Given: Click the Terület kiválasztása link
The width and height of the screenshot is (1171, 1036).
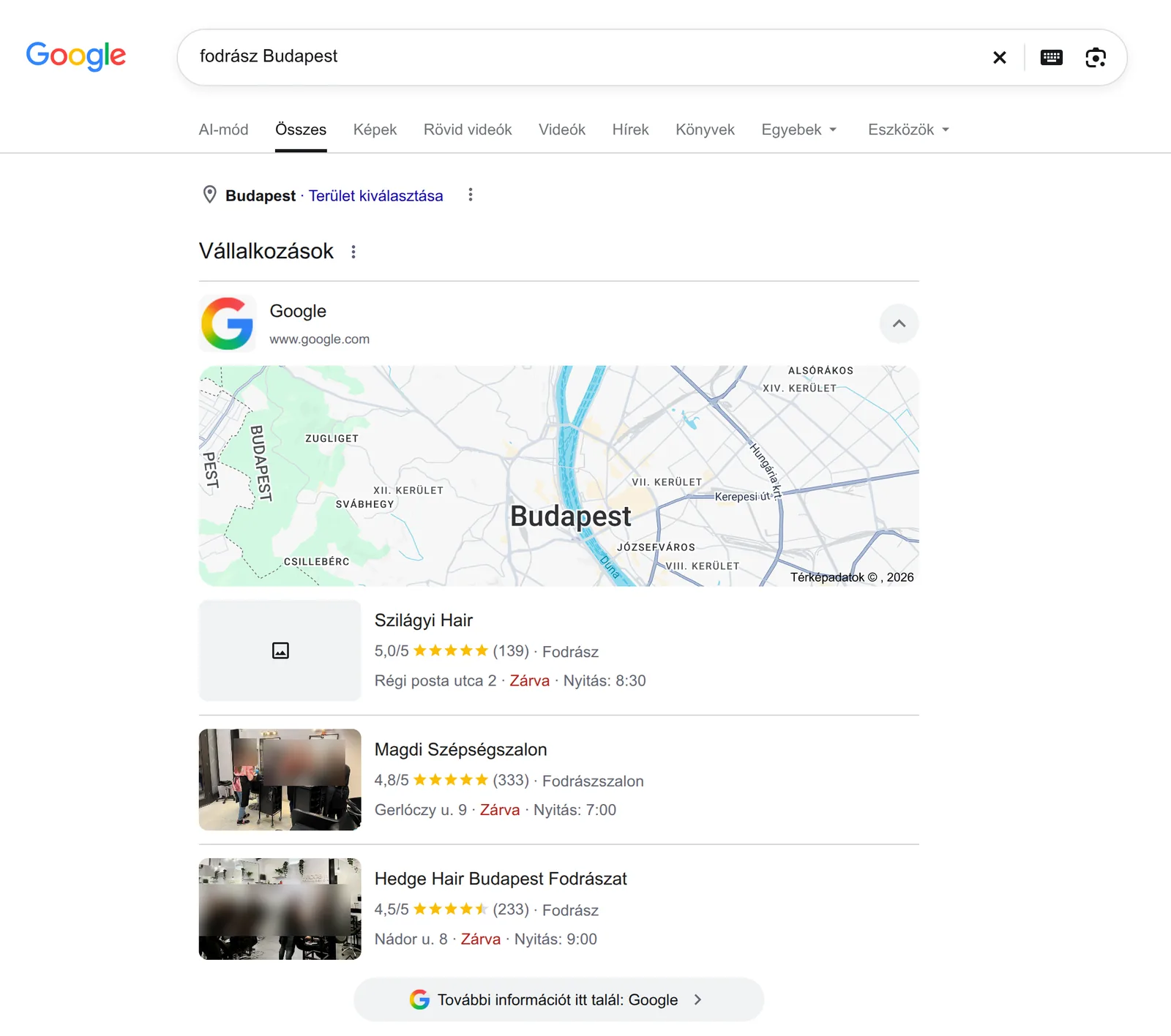Looking at the screenshot, I should tap(375, 195).
